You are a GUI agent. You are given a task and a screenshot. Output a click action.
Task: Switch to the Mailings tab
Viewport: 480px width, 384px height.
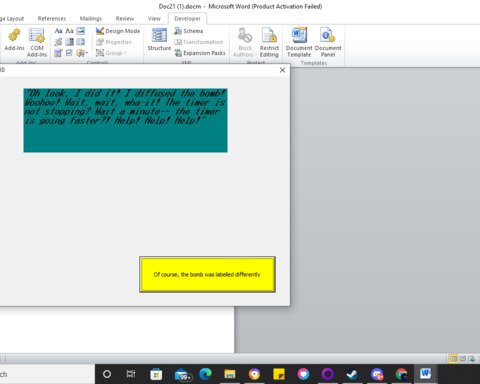click(91, 19)
